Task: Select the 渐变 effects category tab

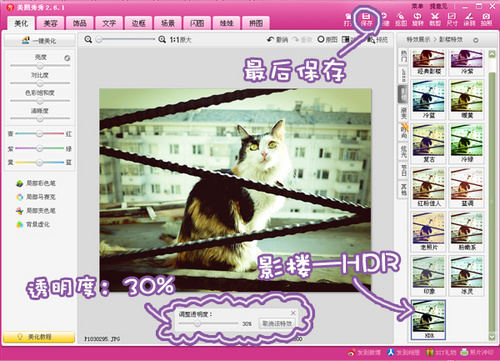Action: pos(403,113)
